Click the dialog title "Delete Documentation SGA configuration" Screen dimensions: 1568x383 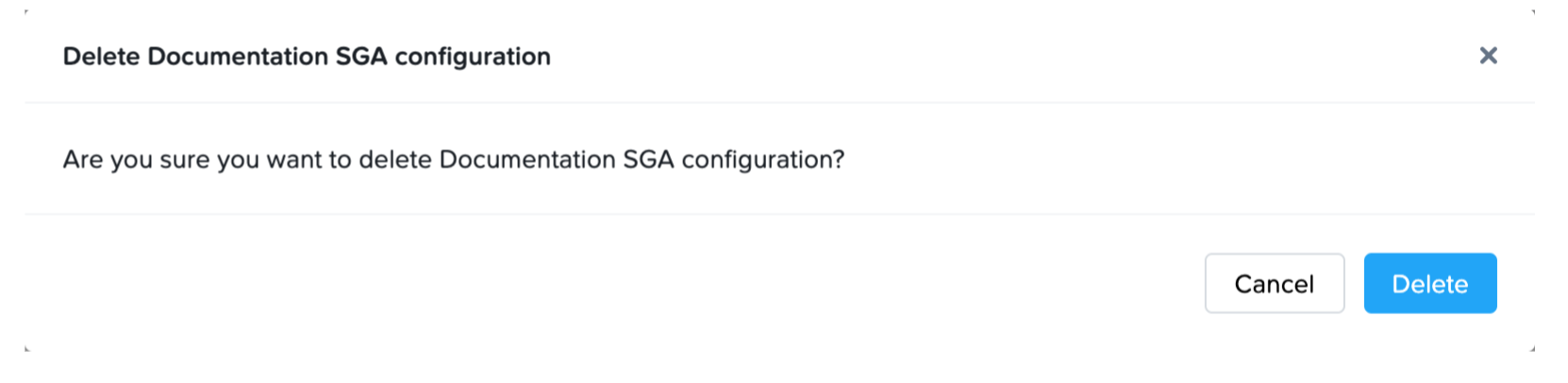point(307,57)
